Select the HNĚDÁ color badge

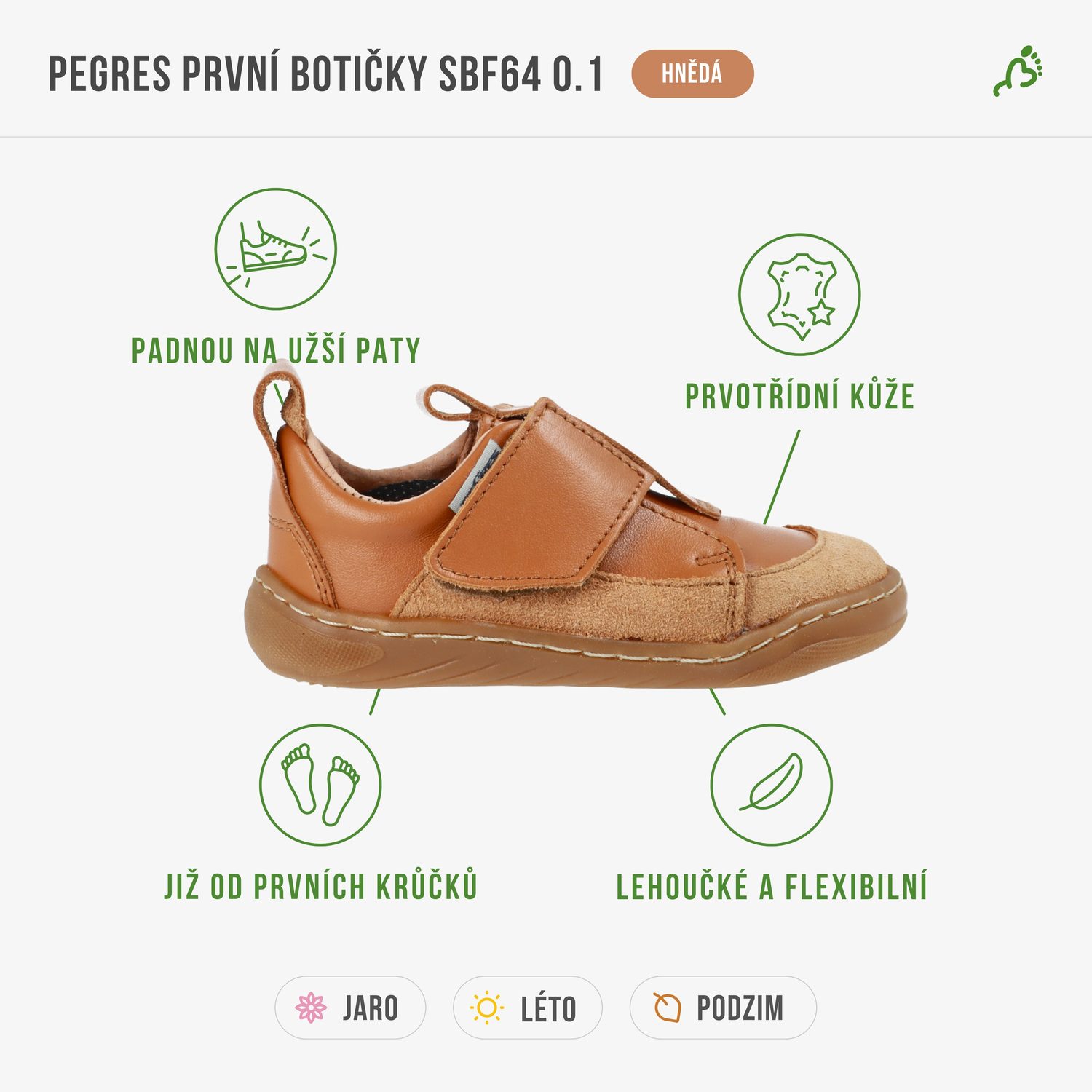[692, 74]
